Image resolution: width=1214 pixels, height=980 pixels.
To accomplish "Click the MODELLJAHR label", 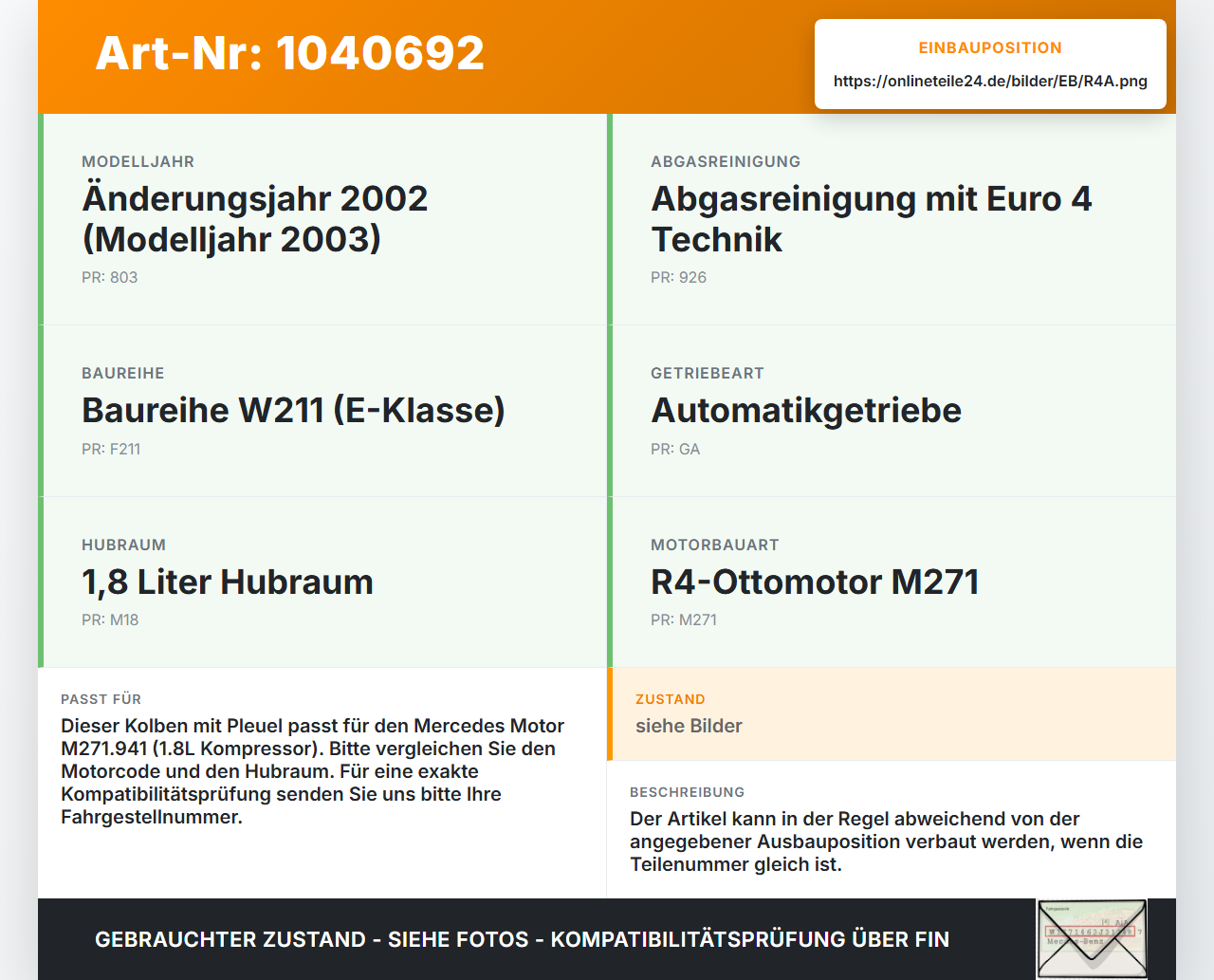I will coord(138,161).
